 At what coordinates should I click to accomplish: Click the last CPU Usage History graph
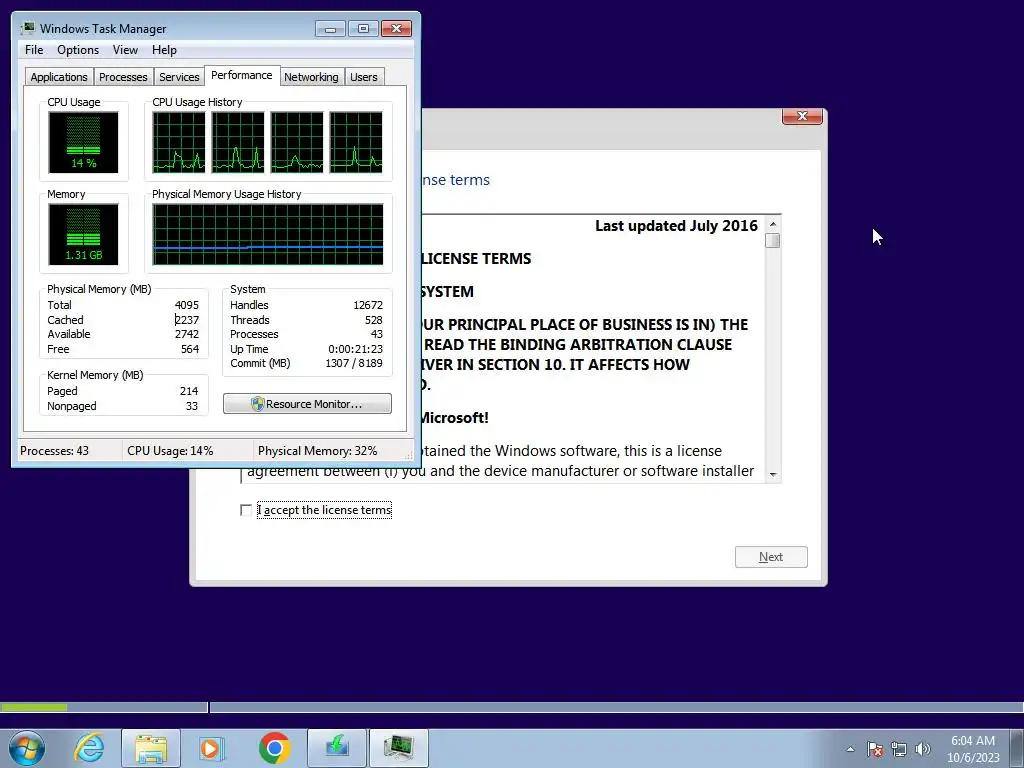point(356,142)
